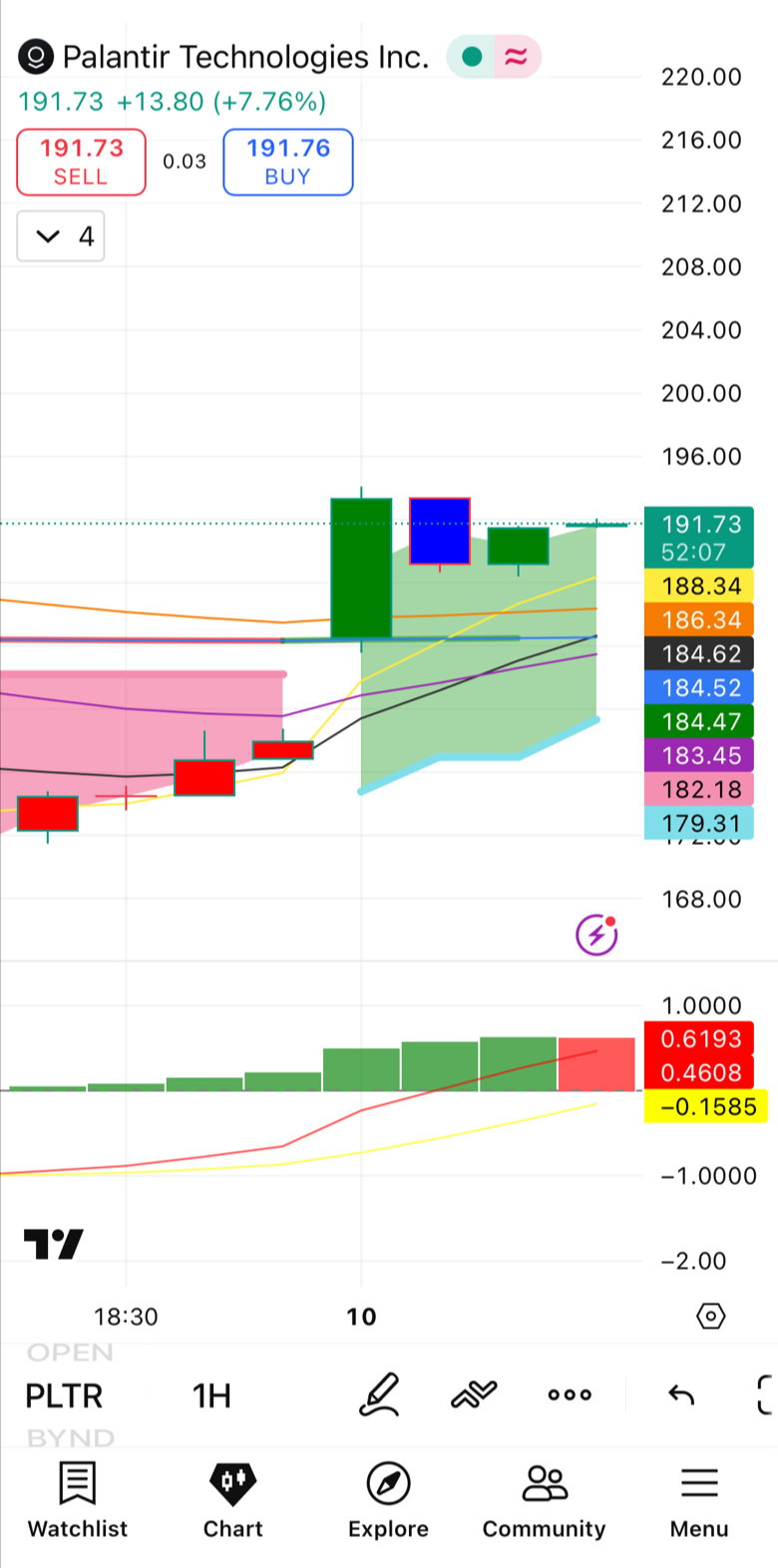Open the PLTR symbol search
The image size is (778, 1568).
64,1395
